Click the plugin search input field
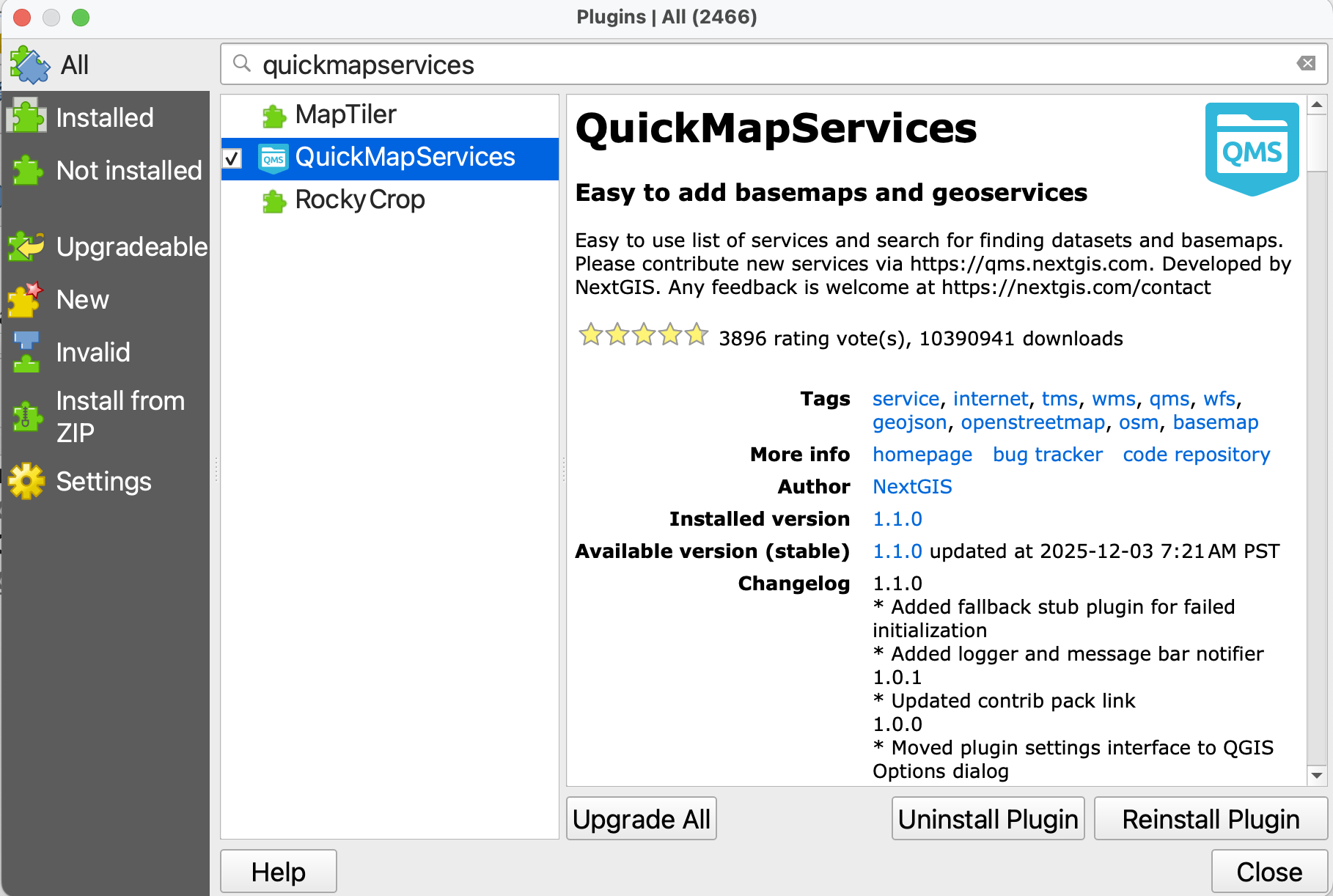 click(770, 65)
